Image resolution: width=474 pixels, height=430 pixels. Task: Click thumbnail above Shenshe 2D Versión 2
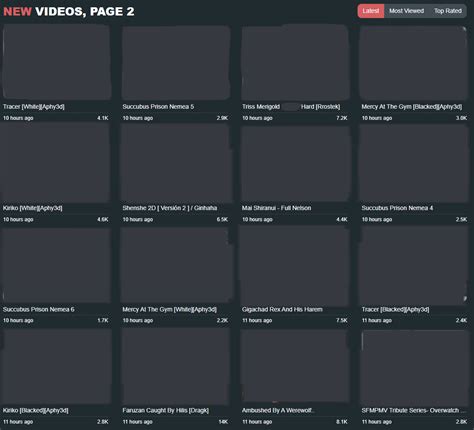coord(176,163)
